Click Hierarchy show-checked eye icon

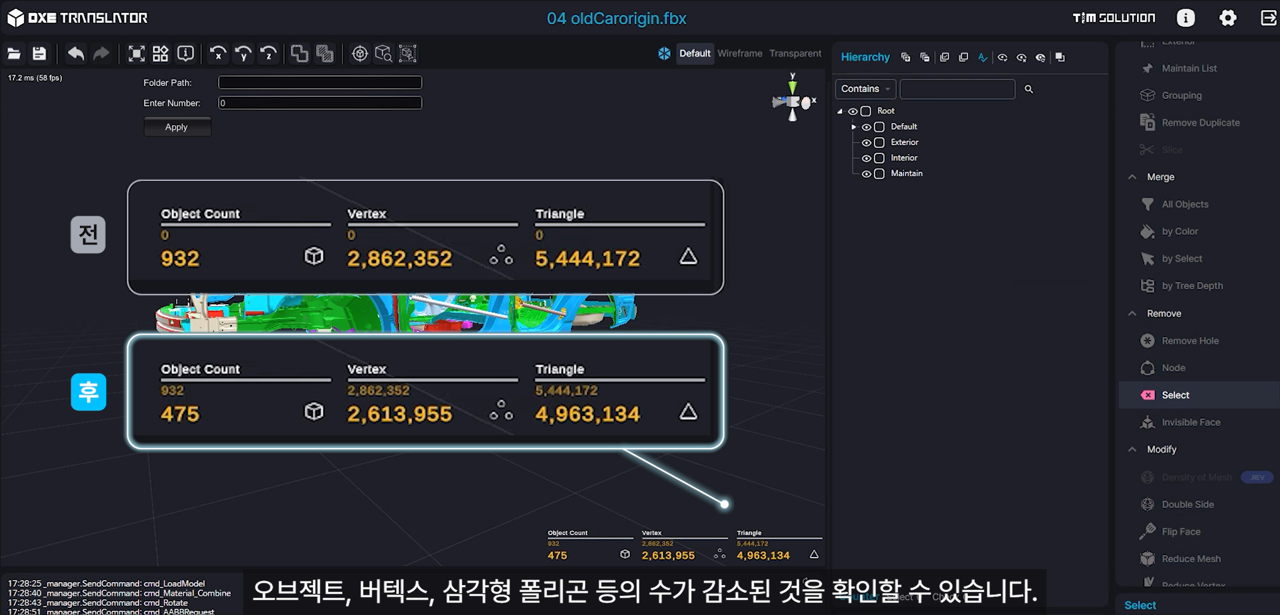pos(1002,58)
